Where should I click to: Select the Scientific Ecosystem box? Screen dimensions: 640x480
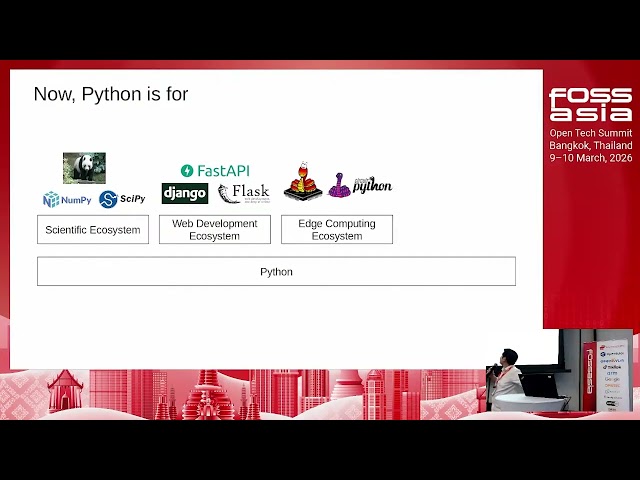tap(93, 229)
